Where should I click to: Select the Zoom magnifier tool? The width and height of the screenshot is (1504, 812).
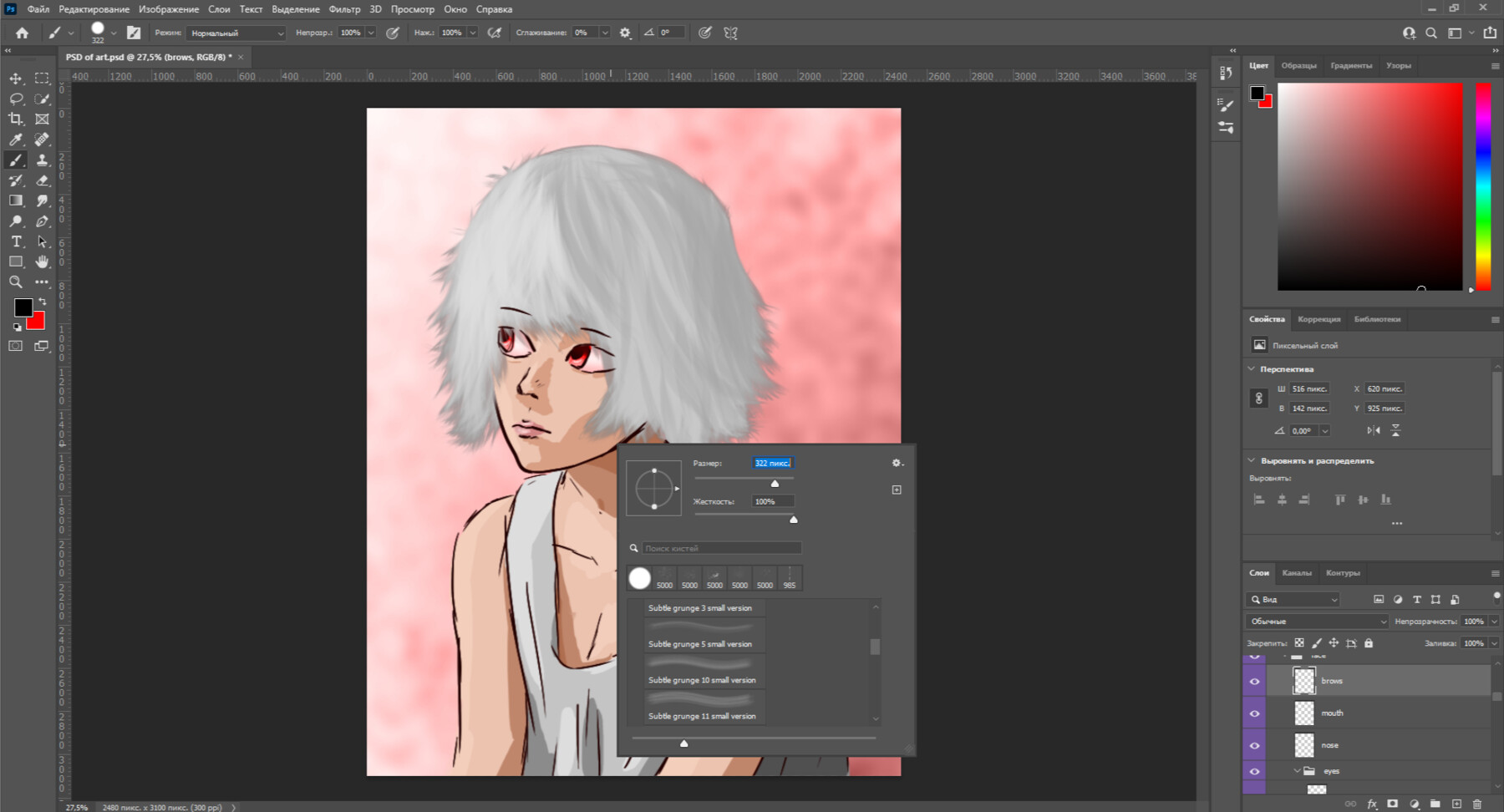[16, 282]
